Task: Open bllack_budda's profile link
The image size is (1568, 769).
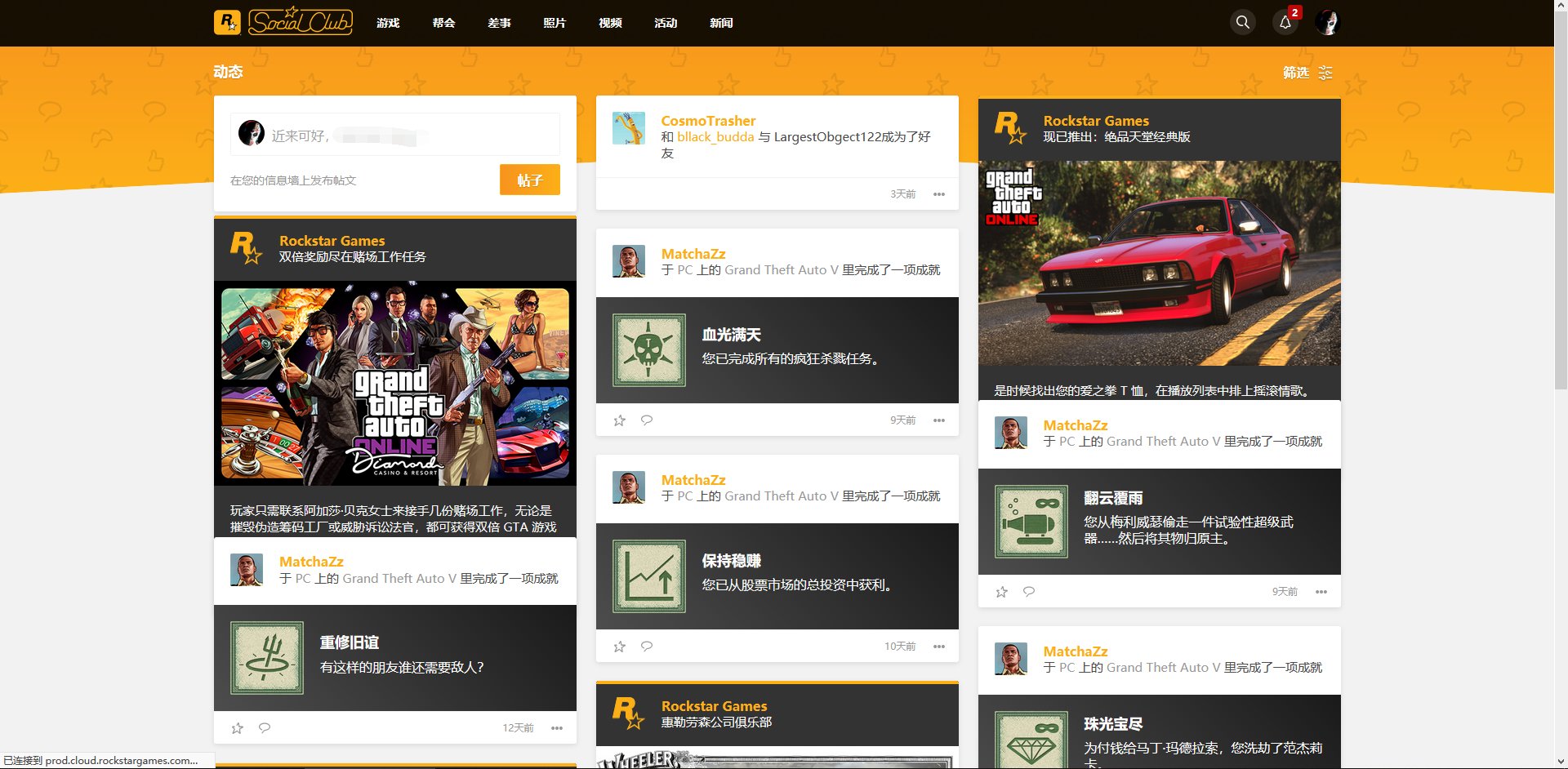Action: tap(715, 137)
